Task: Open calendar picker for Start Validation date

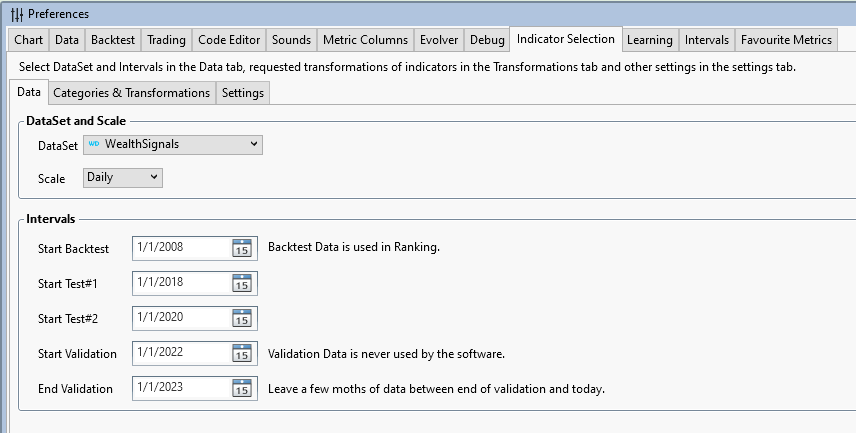Action: (x=242, y=353)
